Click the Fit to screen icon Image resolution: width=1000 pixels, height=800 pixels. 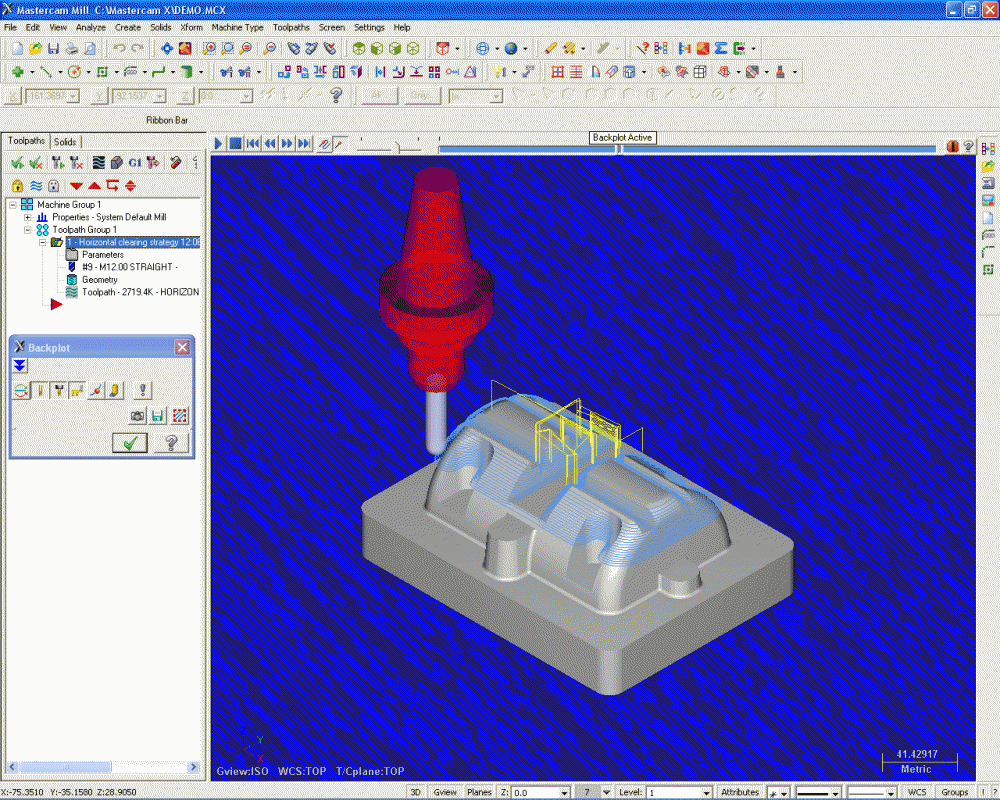166,48
